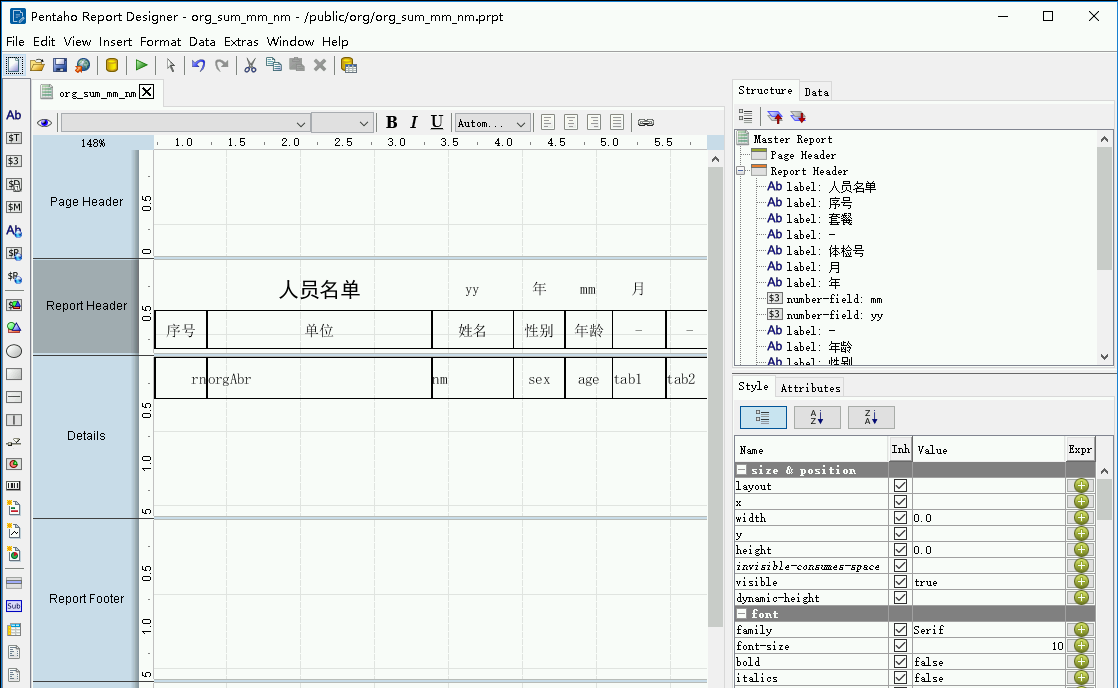This screenshot has height=688, width=1118.
Task: Open the Extras menu
Action: [x=241, y=41]
